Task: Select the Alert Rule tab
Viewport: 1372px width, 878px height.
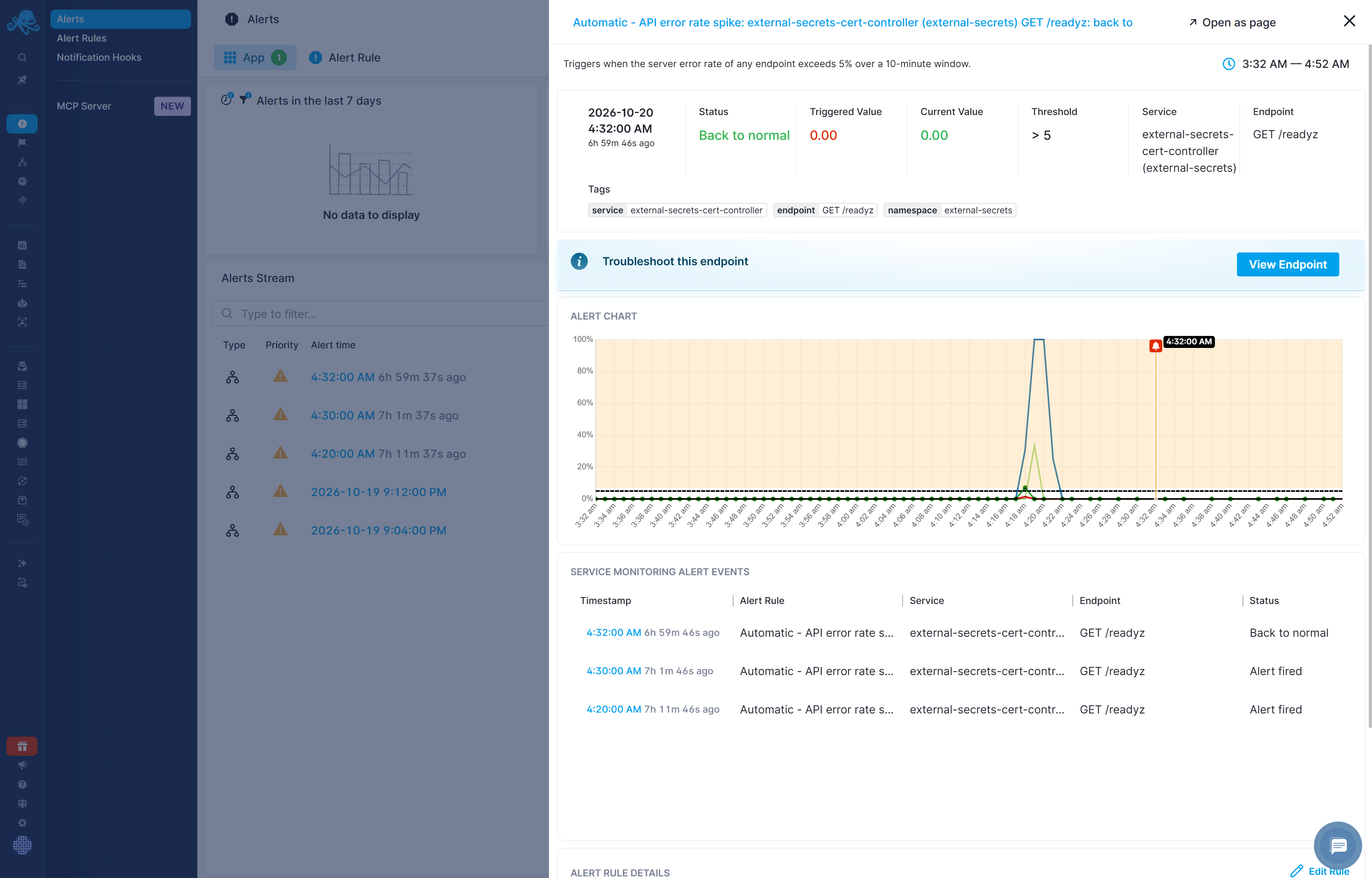Action: tap(344, 58)
